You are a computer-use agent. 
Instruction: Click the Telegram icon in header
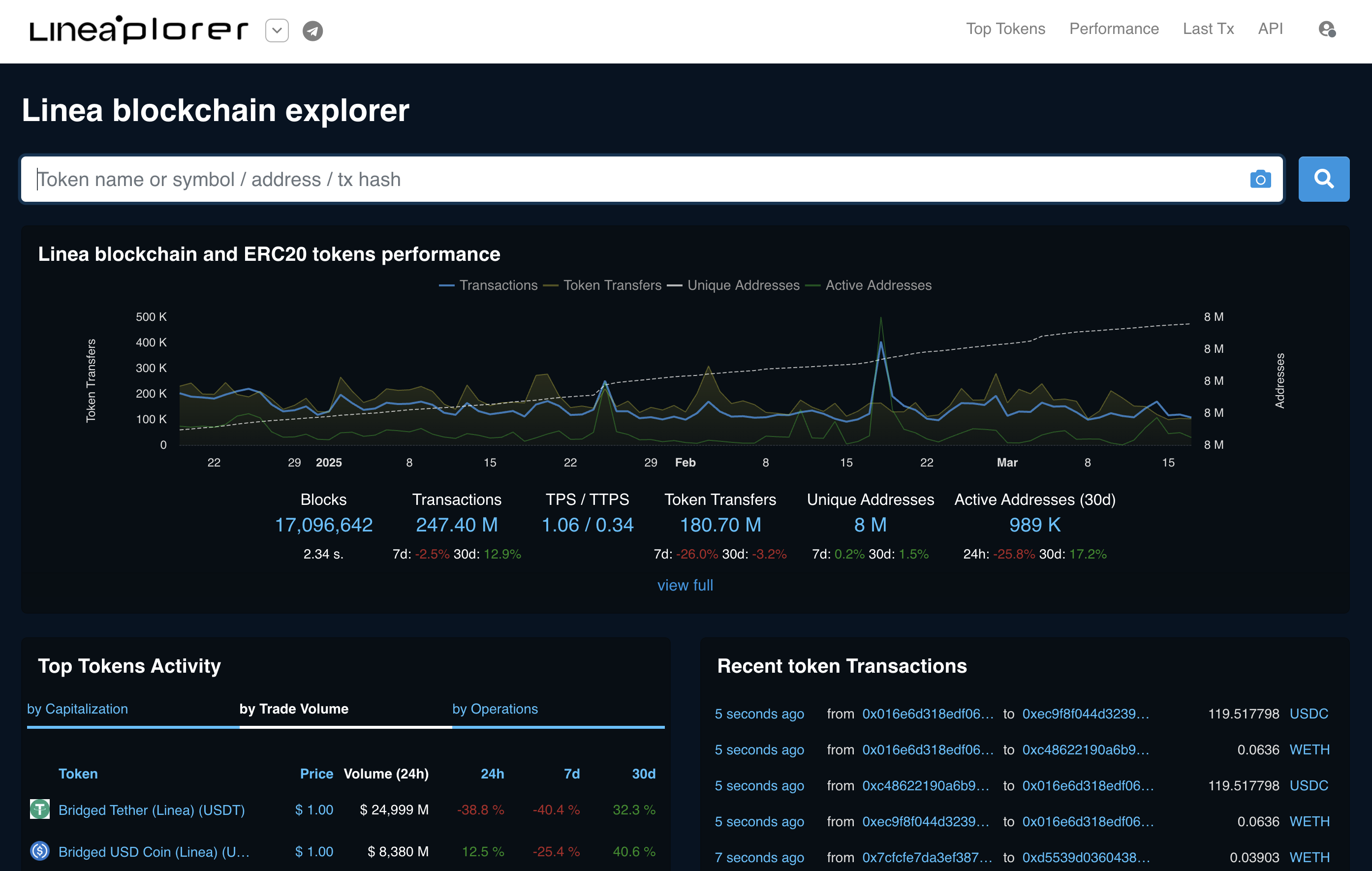coord(312,31)
